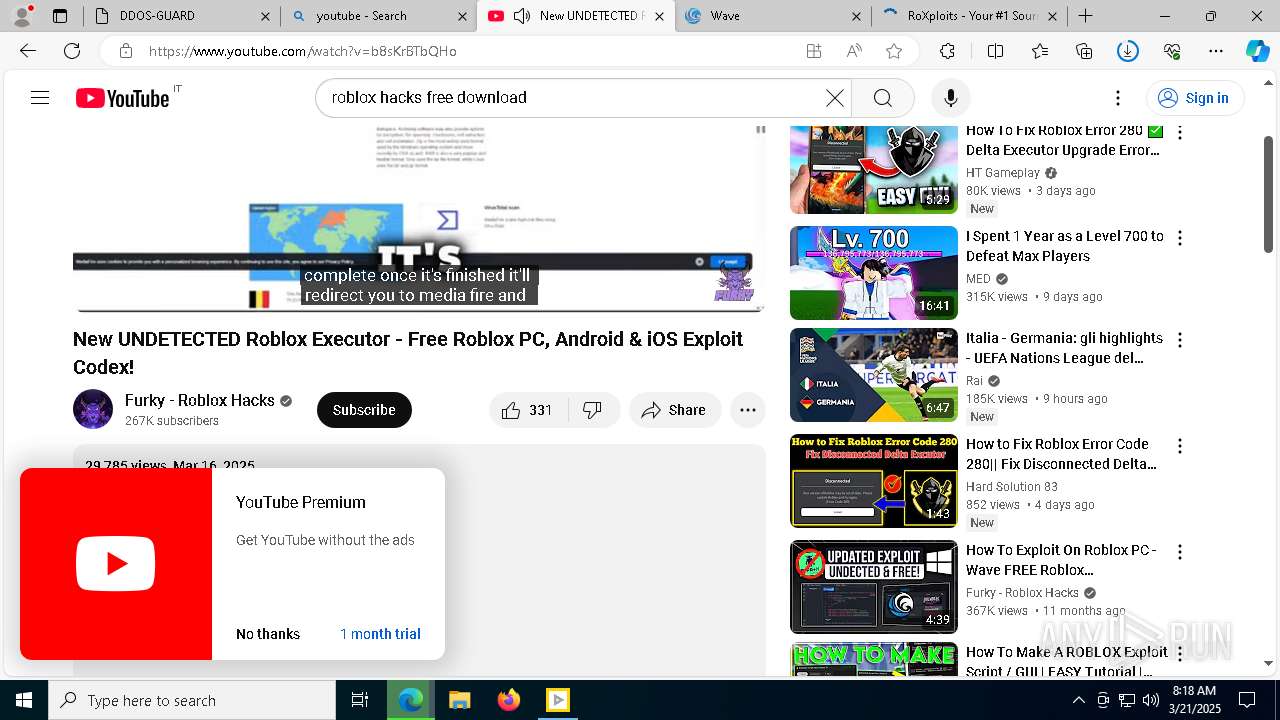
Task: Open Furky channel avatar
Action: click(93, 409)
